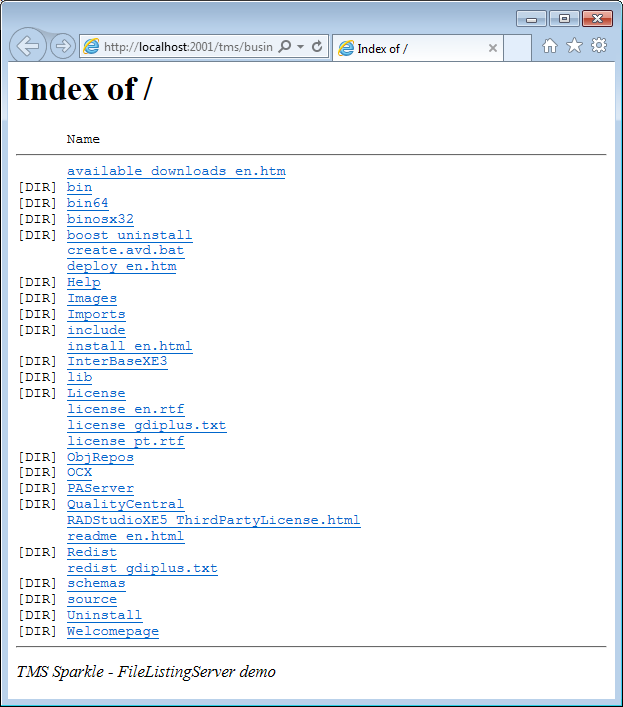Open the license_gdiplus.txt file link
Image resolution: width=623 pixels, height=707 pixels.
click(146, 425)
